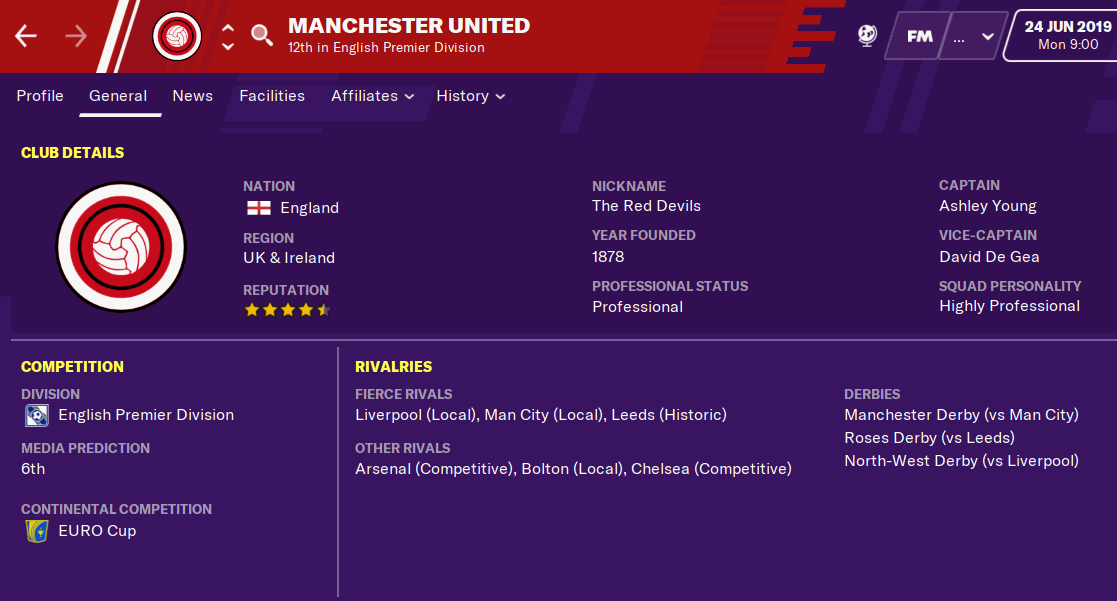This screenshot has height=601, width=1117.
Task: Open captain Ashley Young's profile
Action: pos(987,206)
